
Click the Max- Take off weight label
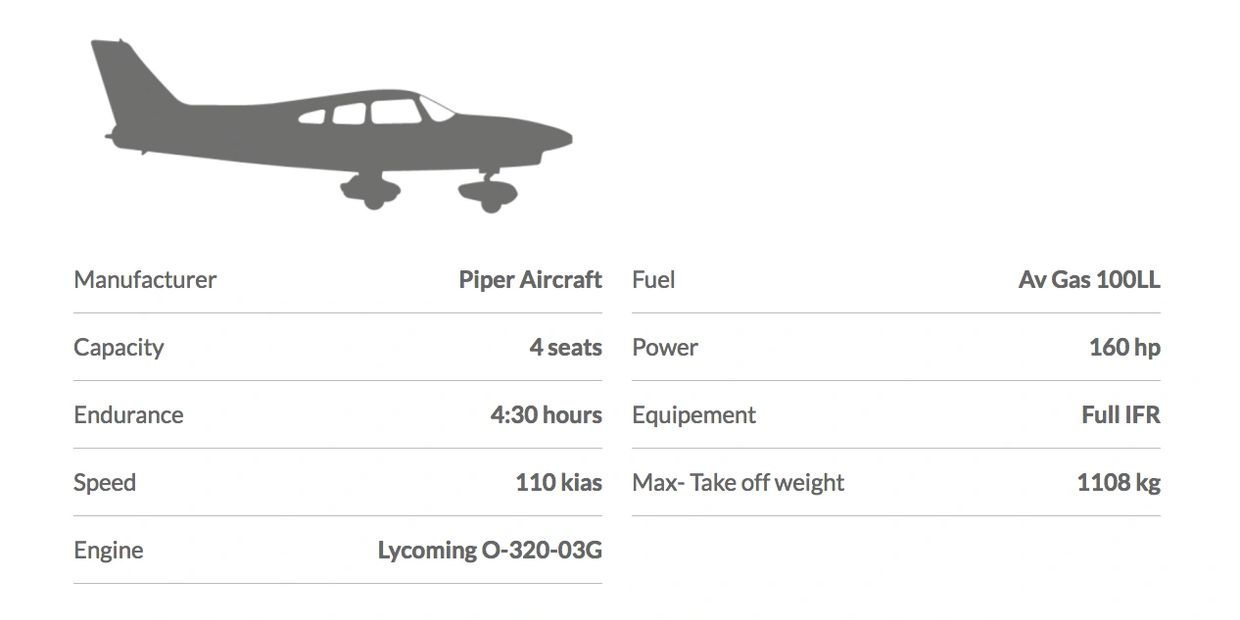pos(738,483)
